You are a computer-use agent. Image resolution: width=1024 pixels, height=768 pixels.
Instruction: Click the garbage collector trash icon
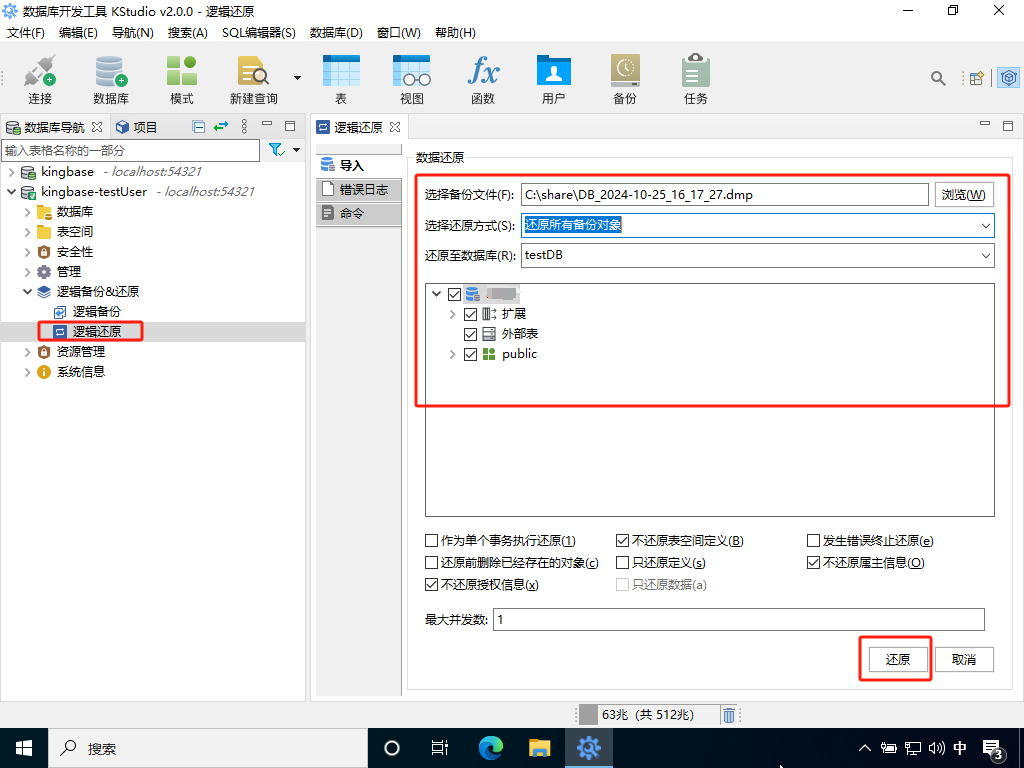click(x=729, y=715)
